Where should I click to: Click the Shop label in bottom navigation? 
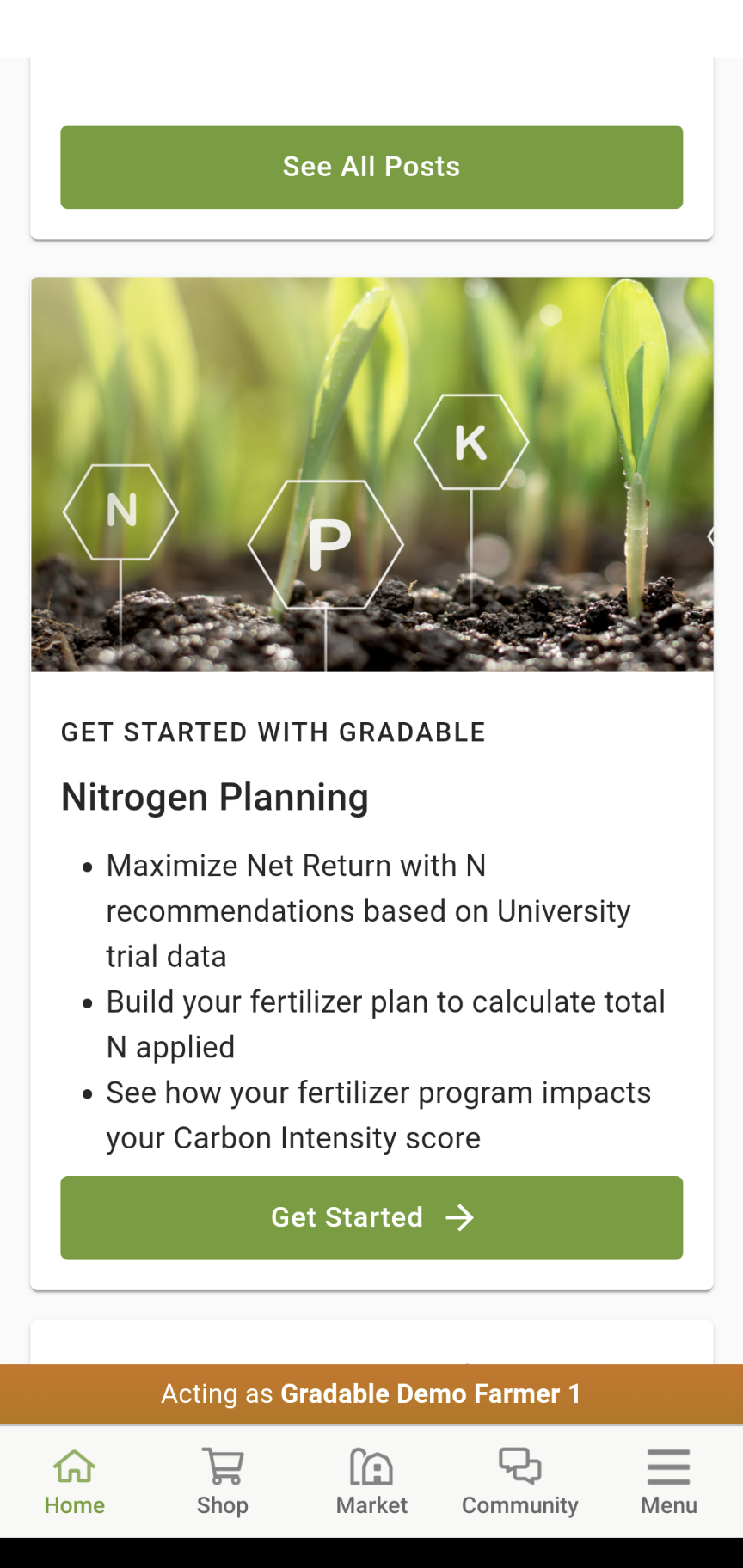click(x=223, y=1505)
